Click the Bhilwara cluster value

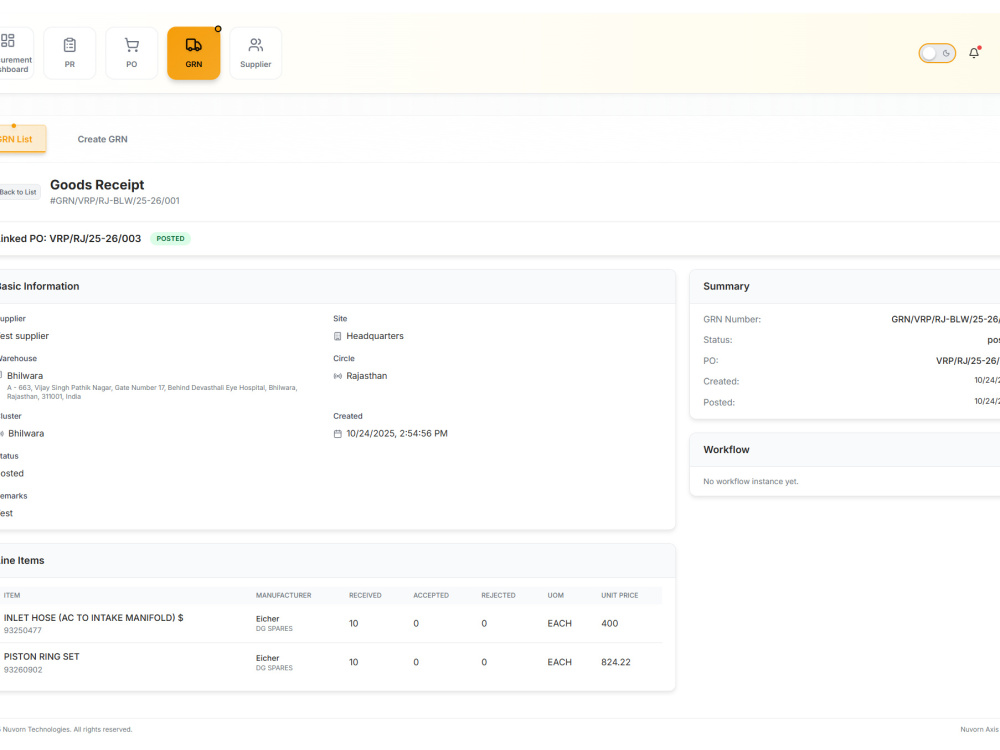26,434
